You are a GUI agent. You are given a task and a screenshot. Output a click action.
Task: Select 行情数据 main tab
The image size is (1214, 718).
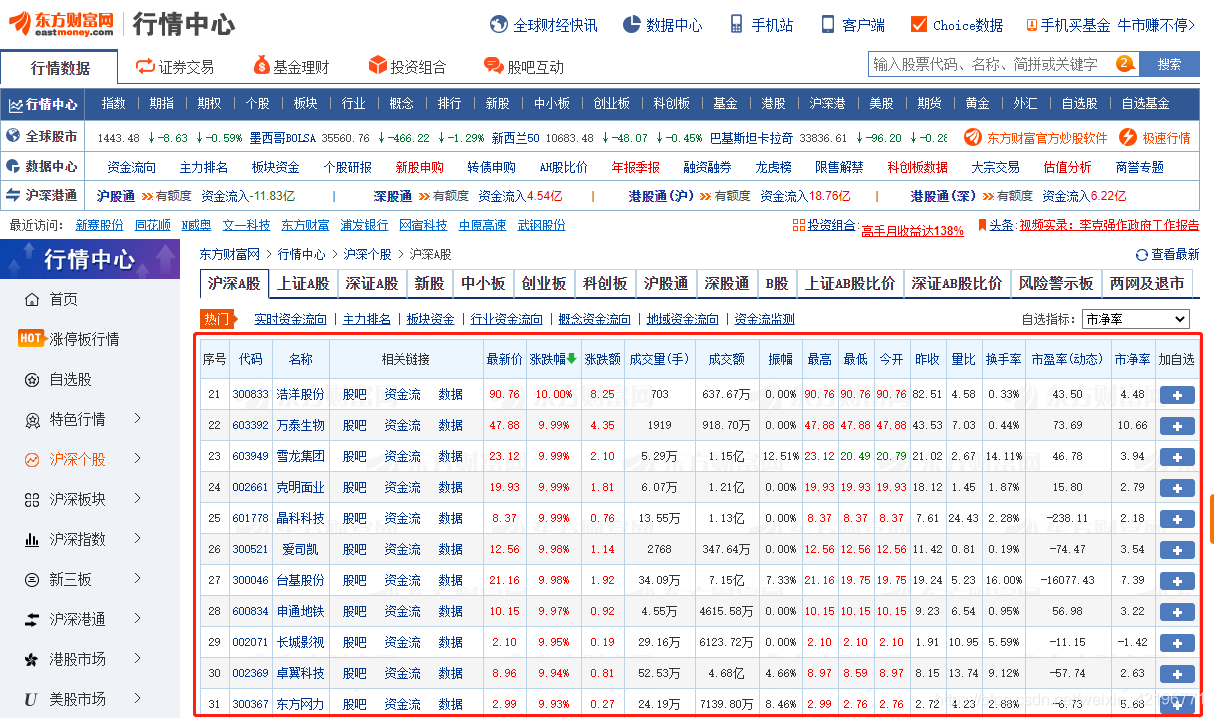[x=60, y=68]
